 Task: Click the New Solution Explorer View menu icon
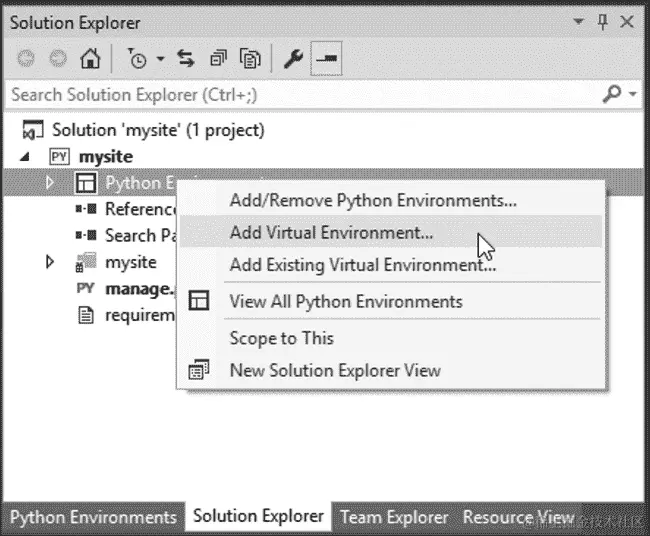tap(199, 369)
